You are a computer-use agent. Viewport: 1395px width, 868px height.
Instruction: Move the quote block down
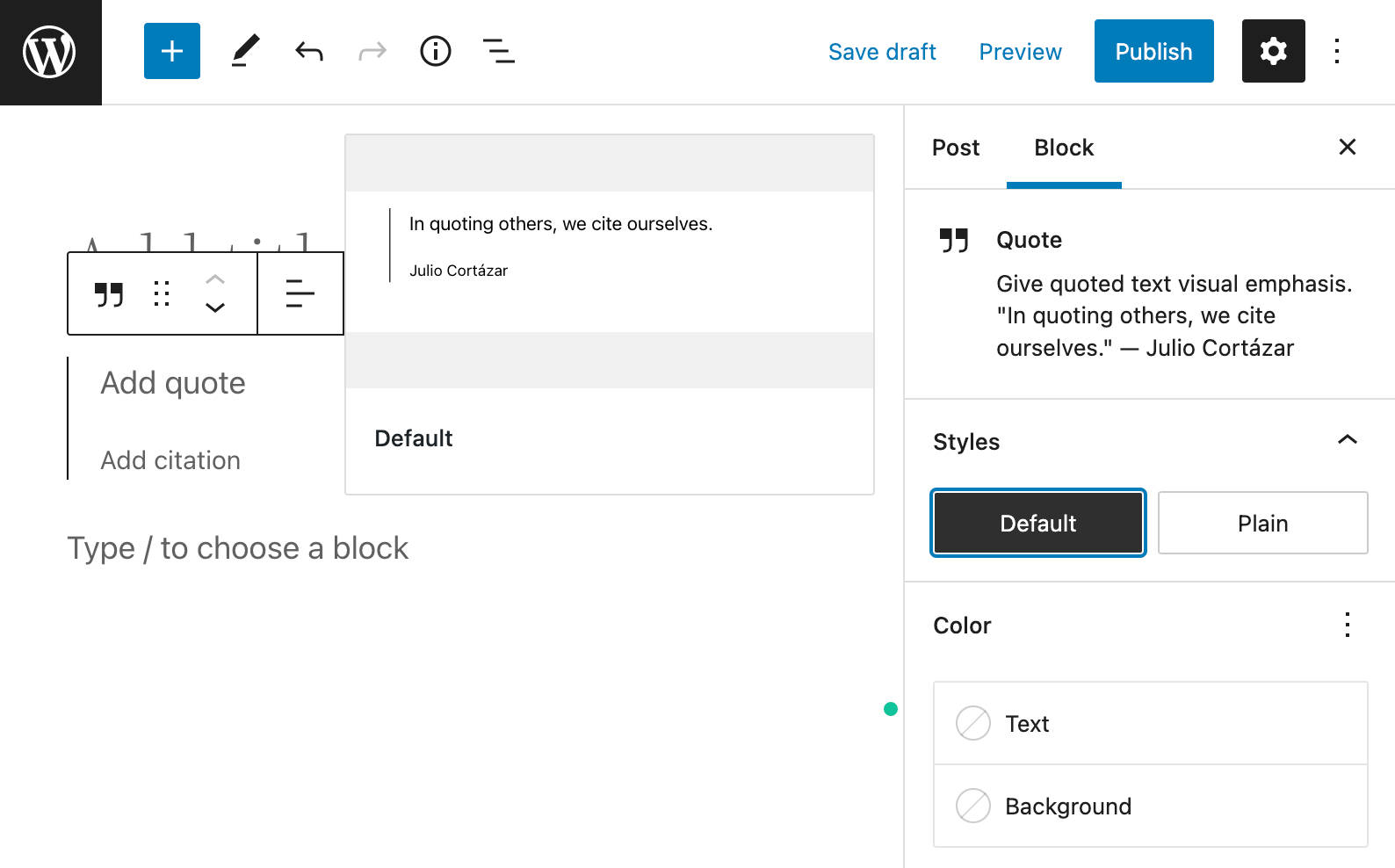click(x=215, y=307)
